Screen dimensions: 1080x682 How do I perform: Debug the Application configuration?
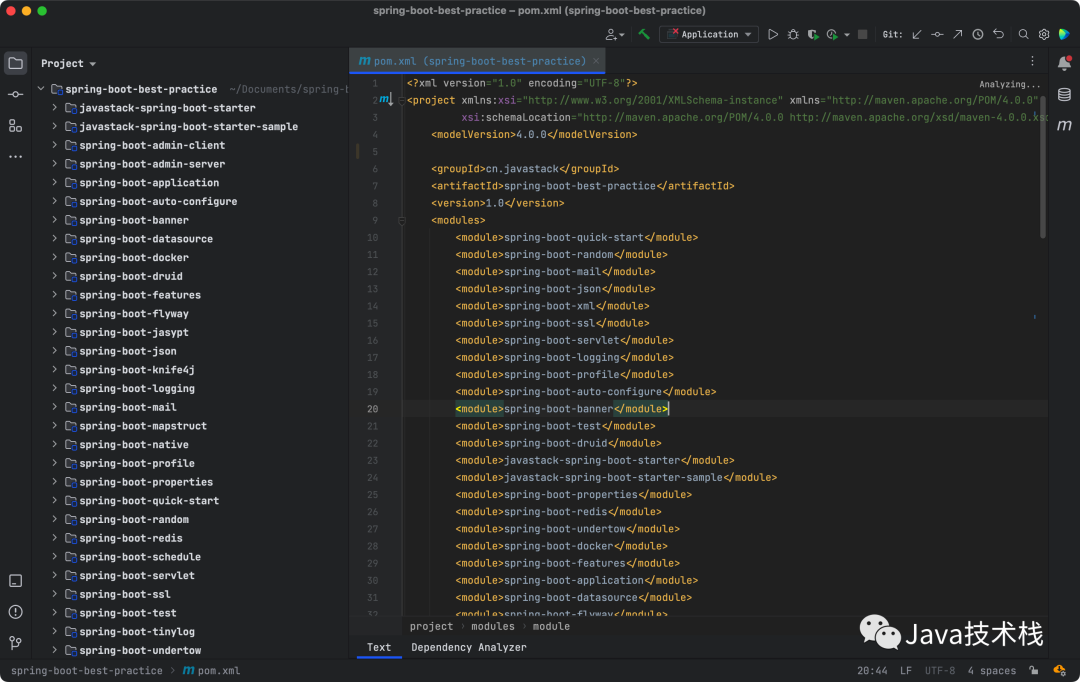[793, 34]
